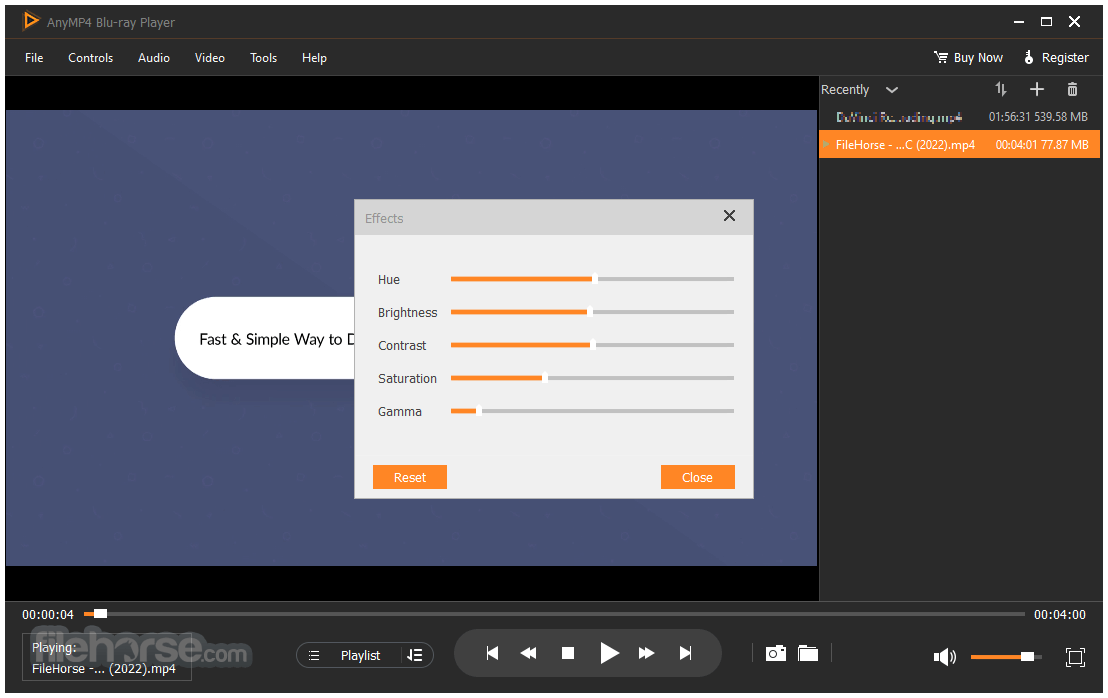Image resolution: width=1108 pixels, height=698 pixels.
Task: Delete playlist item with trash icon
Action: click(x=1072, y=89)
